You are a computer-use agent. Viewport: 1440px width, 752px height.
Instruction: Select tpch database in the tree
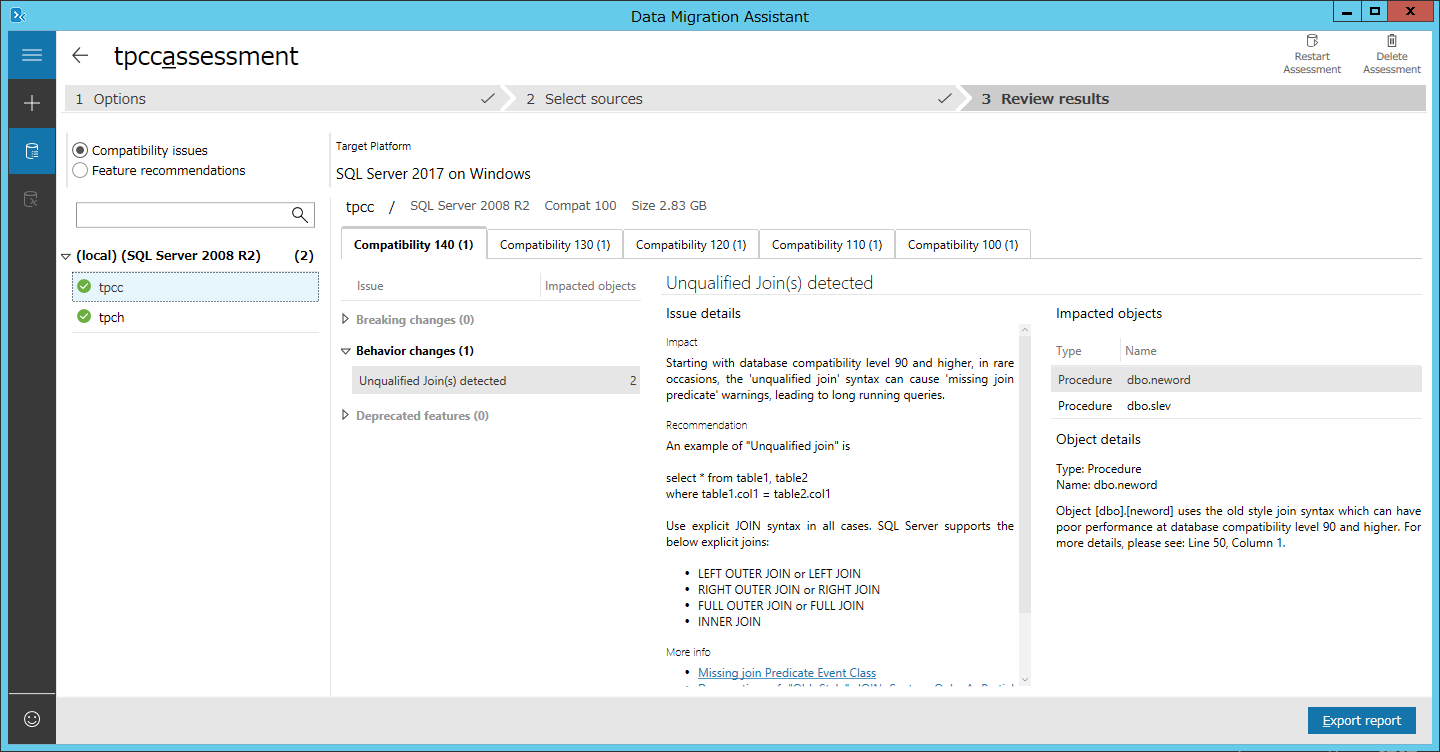pos(196,317)
